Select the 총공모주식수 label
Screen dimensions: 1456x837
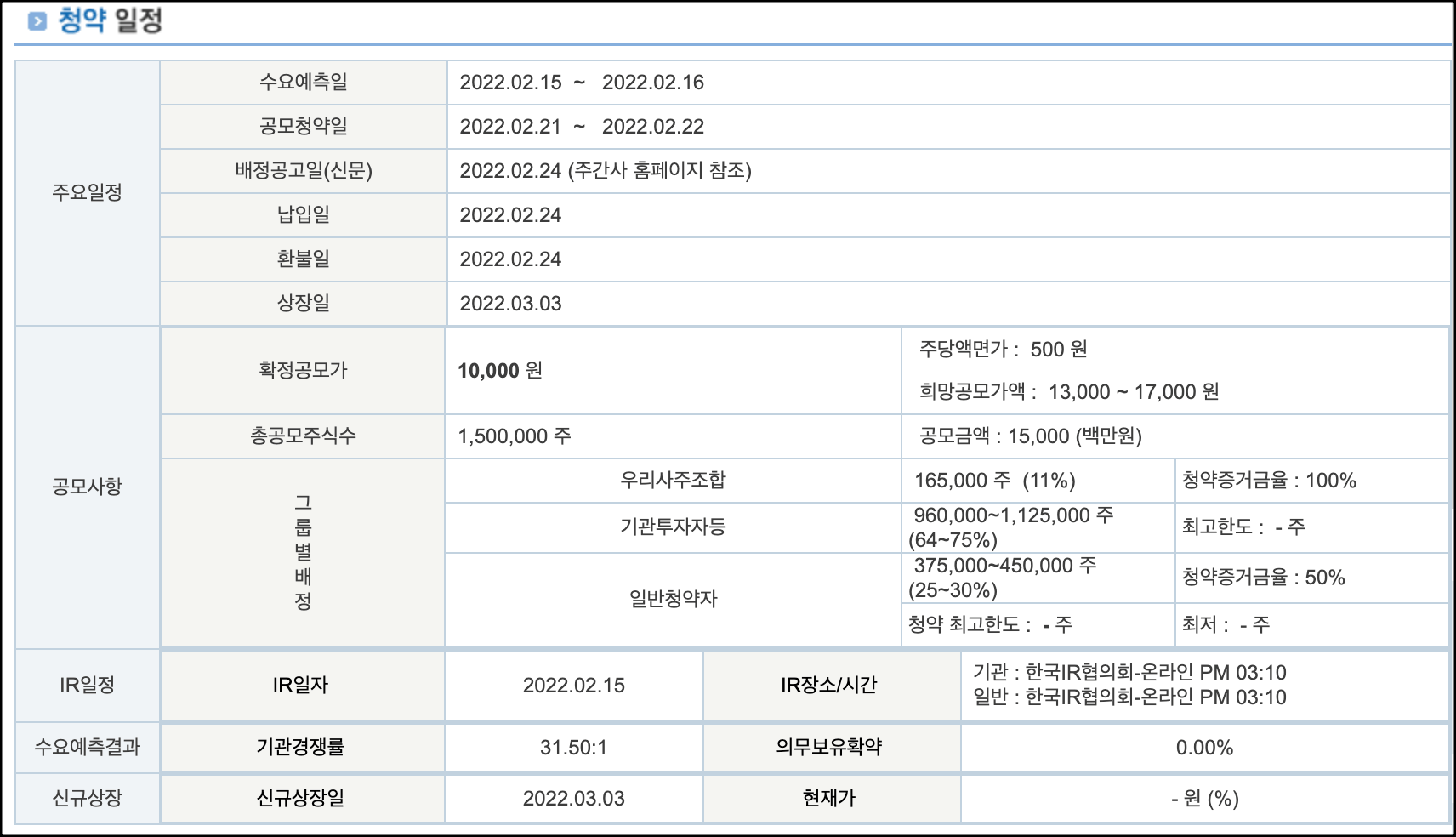pyautogui.click(x=304, y=436)
